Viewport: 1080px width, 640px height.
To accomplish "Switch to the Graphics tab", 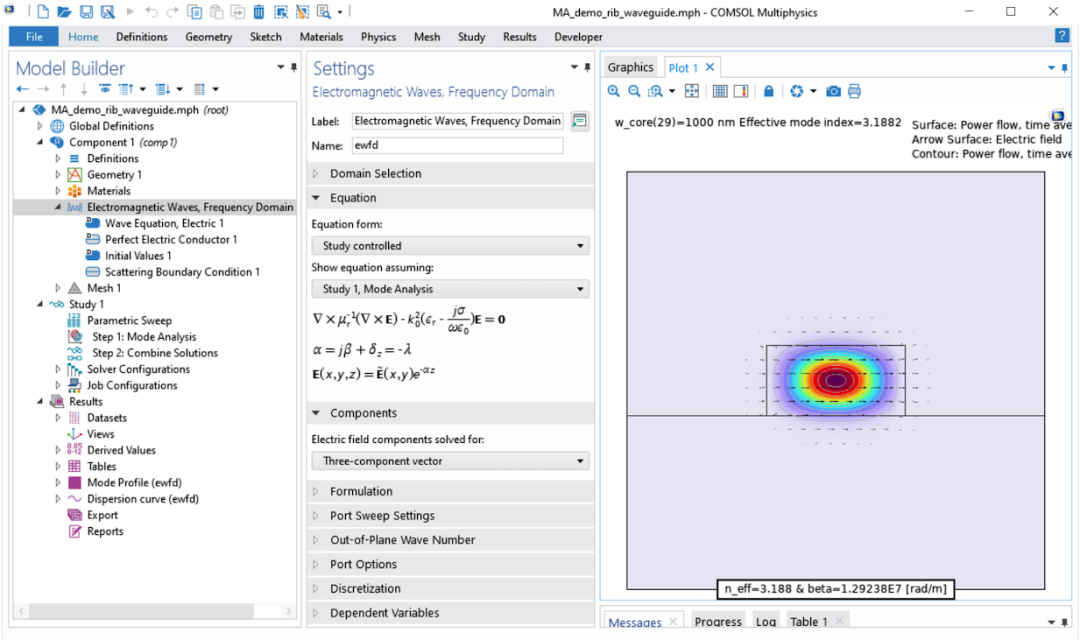I will (630, 68).
